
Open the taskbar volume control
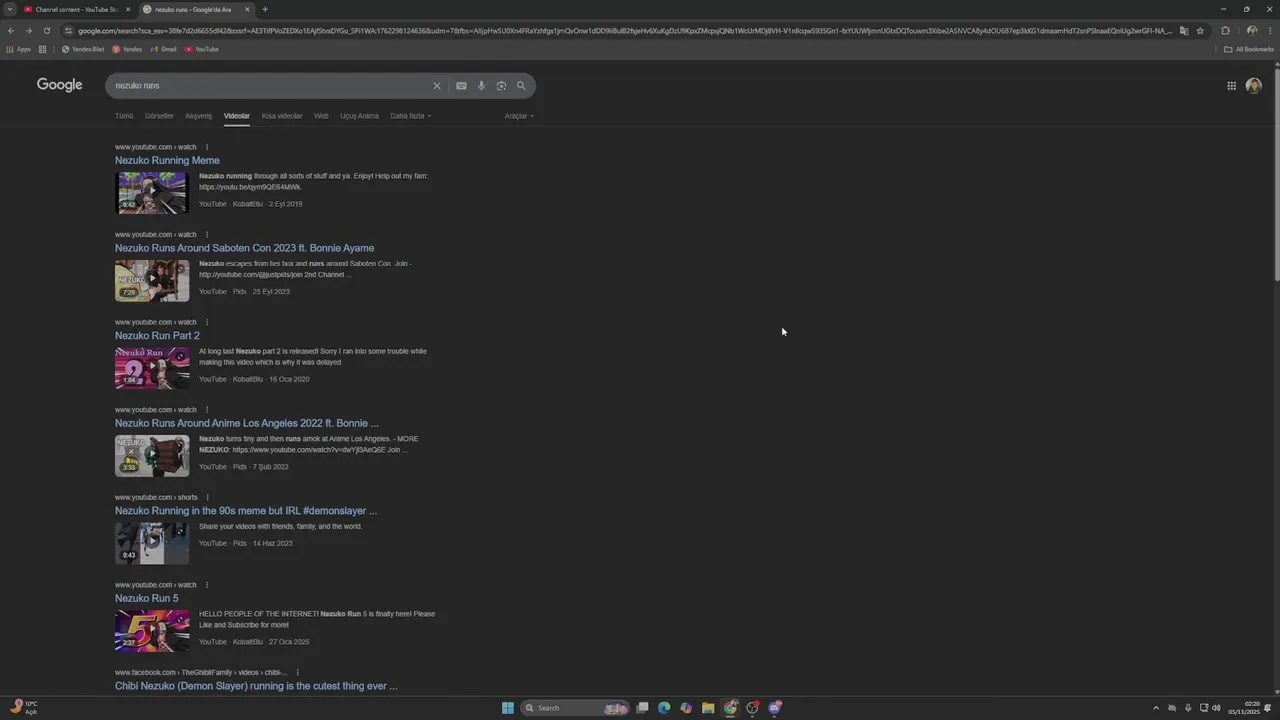tap(1217, 708)
